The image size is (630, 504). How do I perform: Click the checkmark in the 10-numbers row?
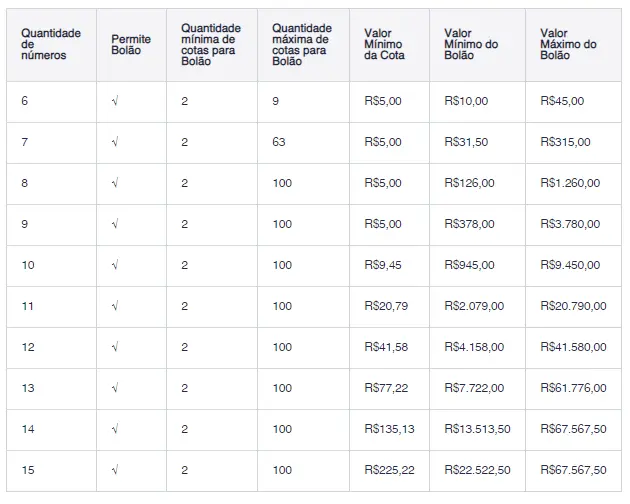(115, 265)
